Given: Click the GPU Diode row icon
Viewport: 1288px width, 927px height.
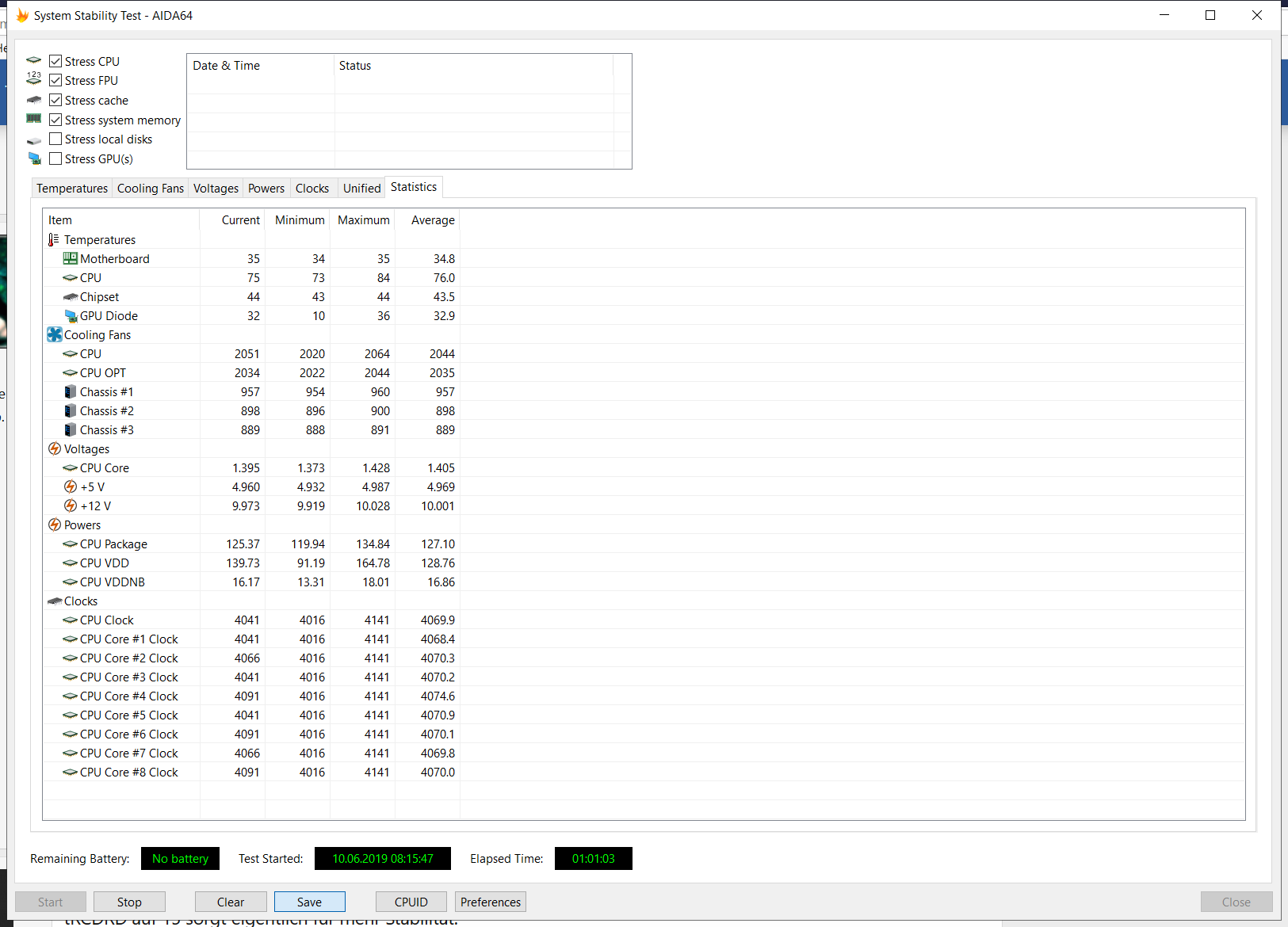Looking at the screenshot, I should tap(71, 316).
